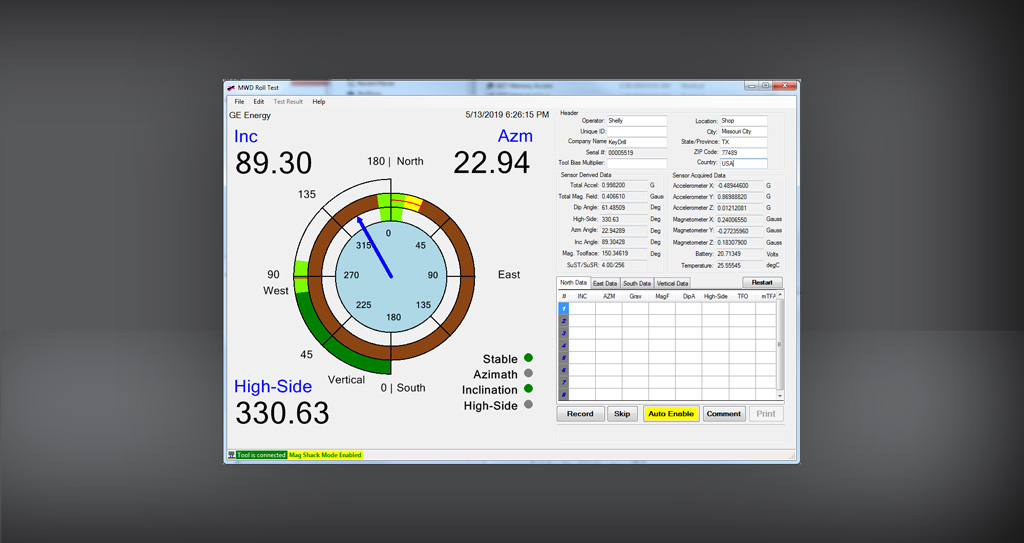Open the Help menu
The width and height of the screenshot is (1024, 543).
[319, 102]
